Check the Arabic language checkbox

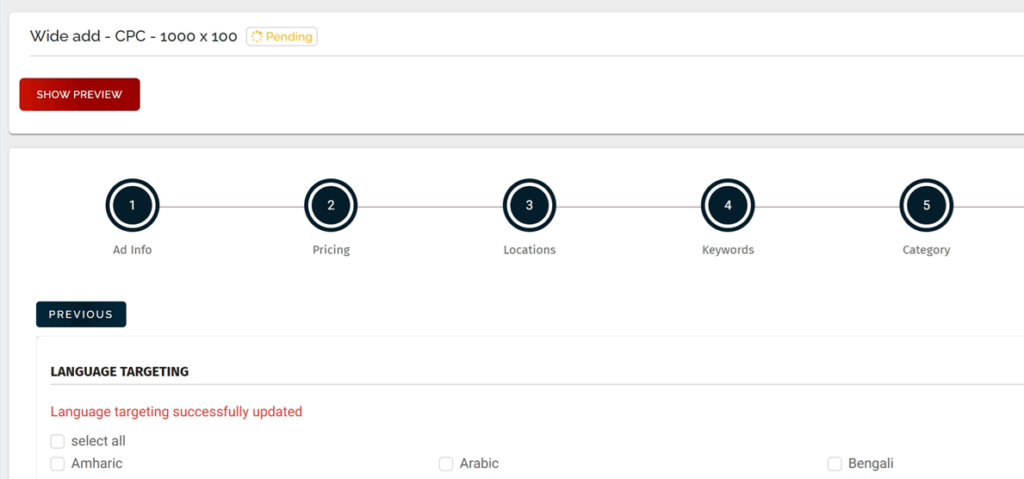tap(446, 464)
